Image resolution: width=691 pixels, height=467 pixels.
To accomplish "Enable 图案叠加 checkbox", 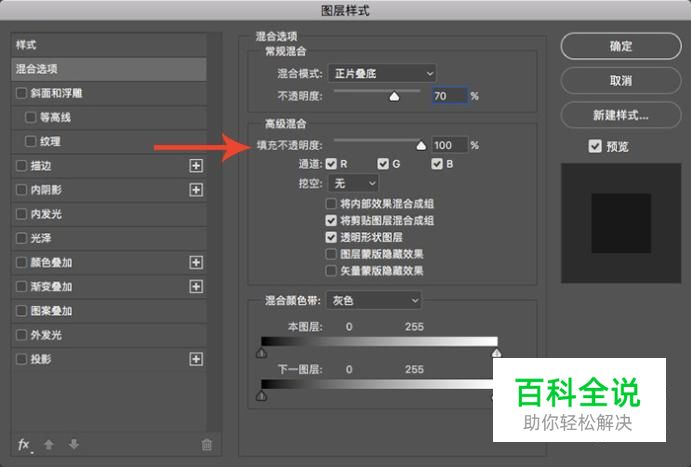I will coord(21,311).
